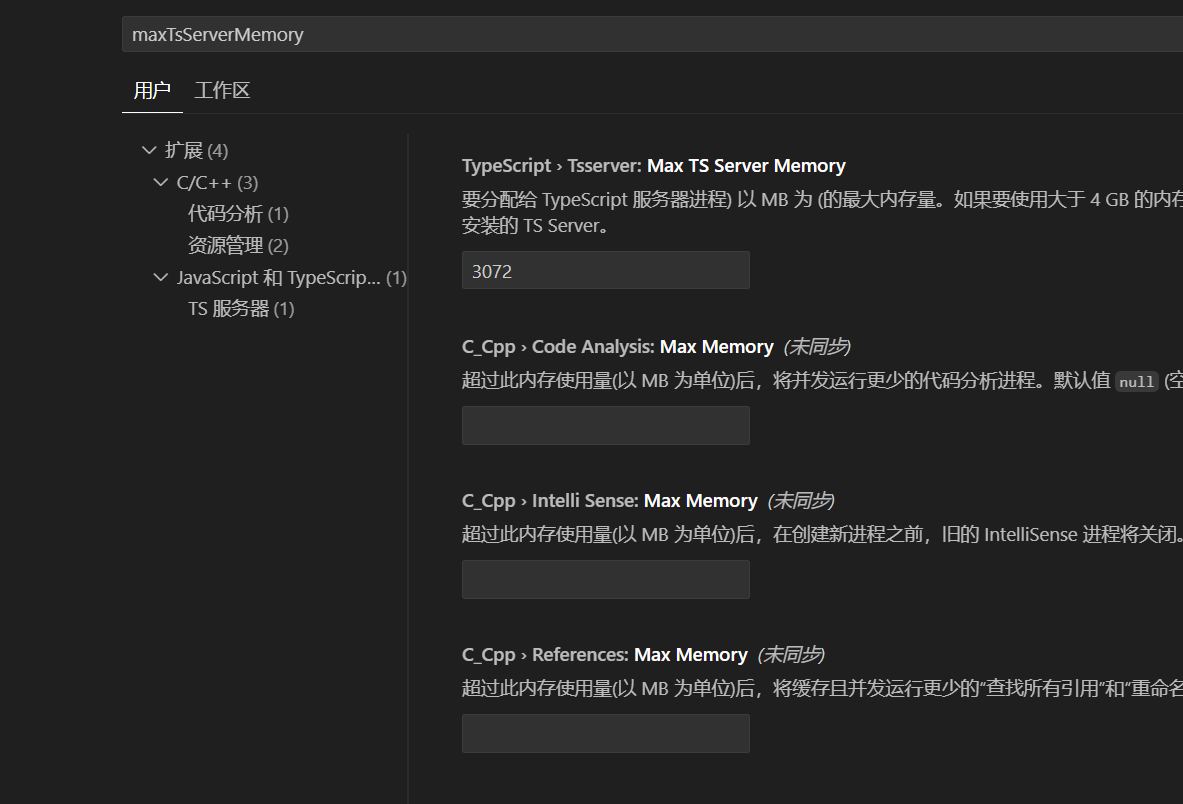1183x804 pixels.
Task: Click the 扩展 (4) tree label
Action: 197,150
